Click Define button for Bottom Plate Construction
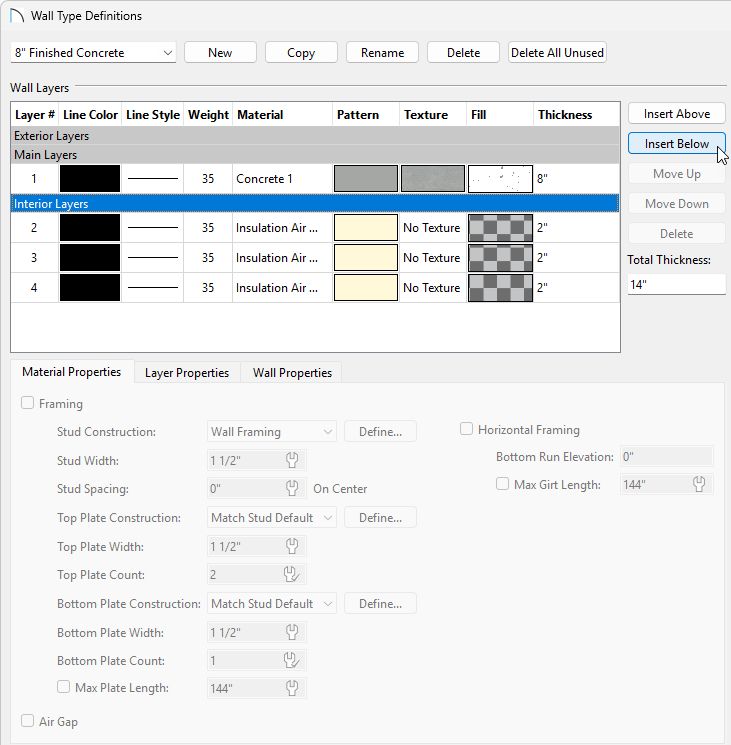The image size is (731, 745). click(x=380, y=603)
